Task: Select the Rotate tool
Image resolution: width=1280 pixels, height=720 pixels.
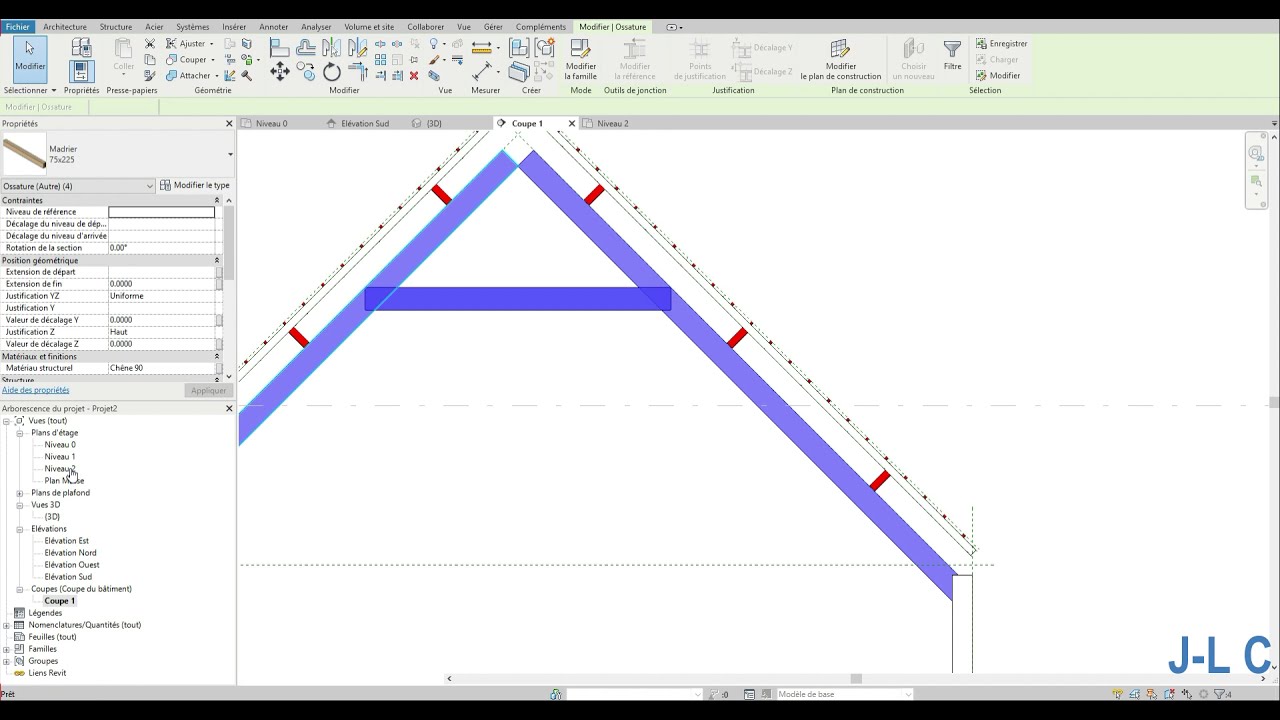Action: point(332,72)
